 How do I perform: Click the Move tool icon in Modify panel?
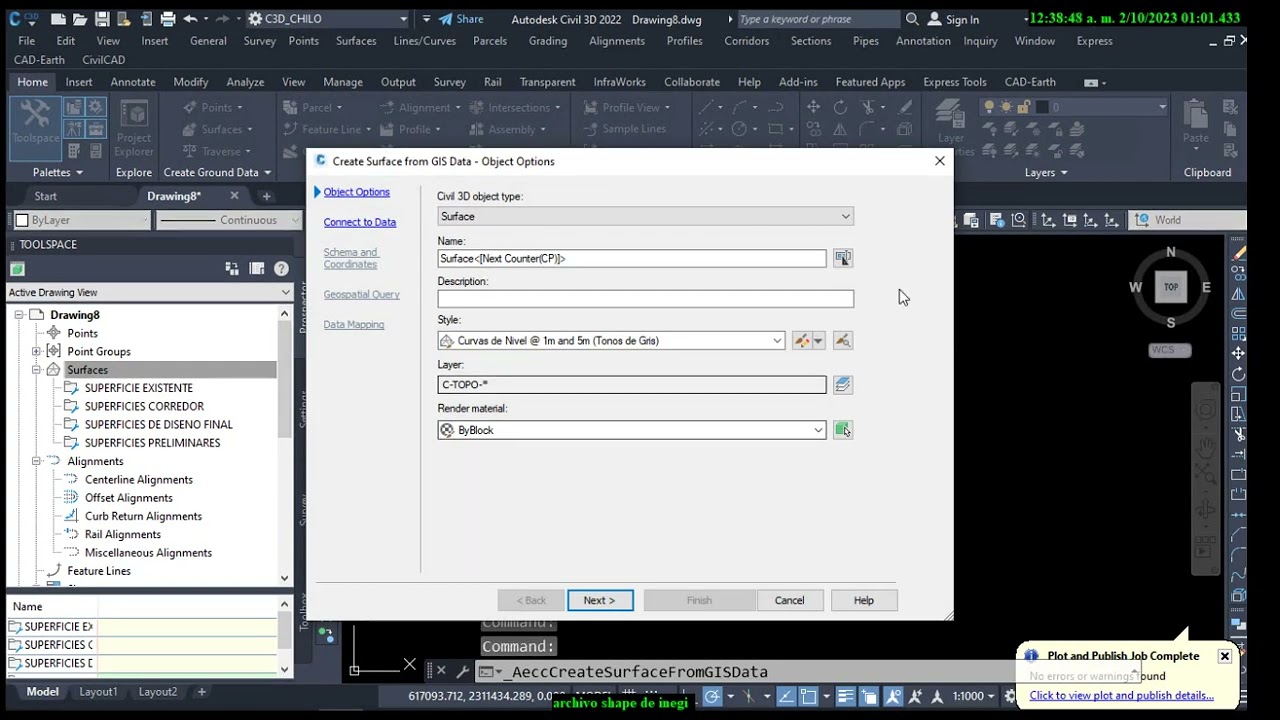click(x=813, y=107)
